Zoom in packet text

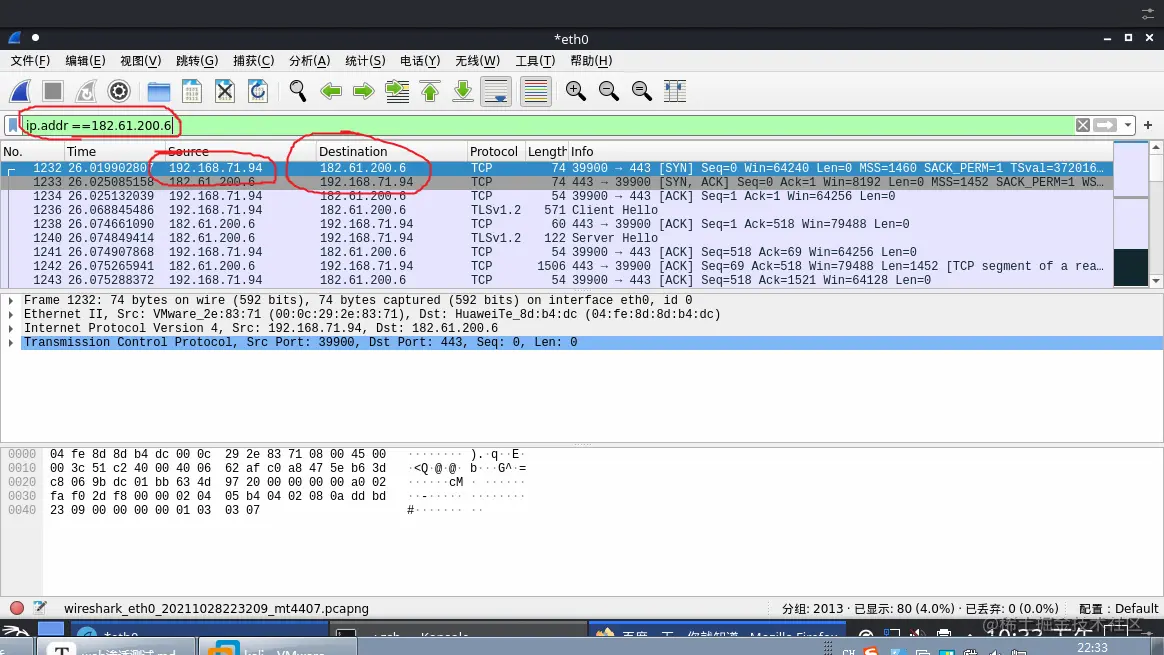pos(575,91)
